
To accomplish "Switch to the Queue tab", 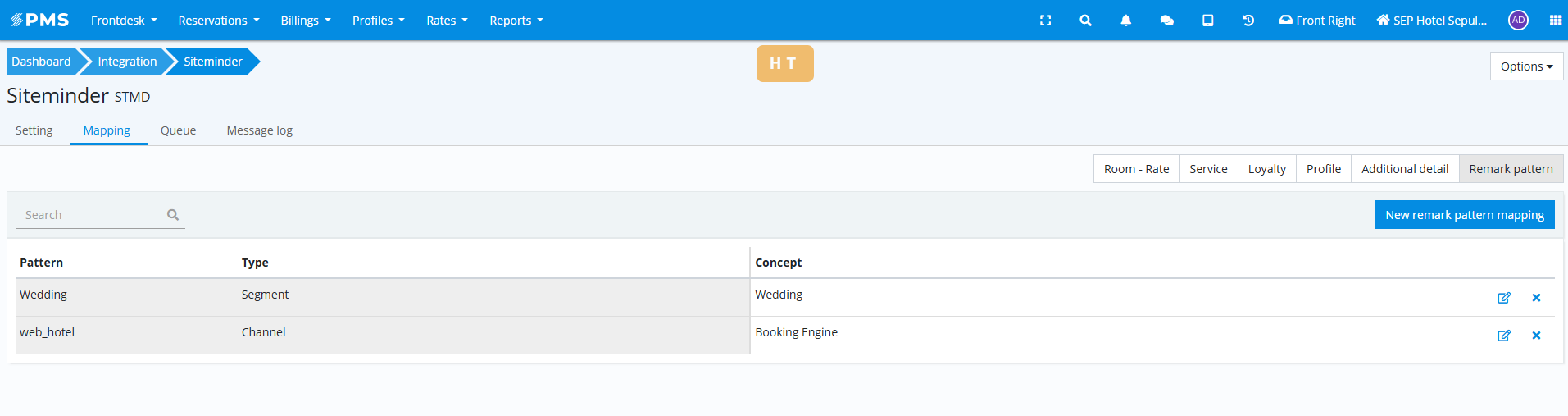I will pos(178,130).
